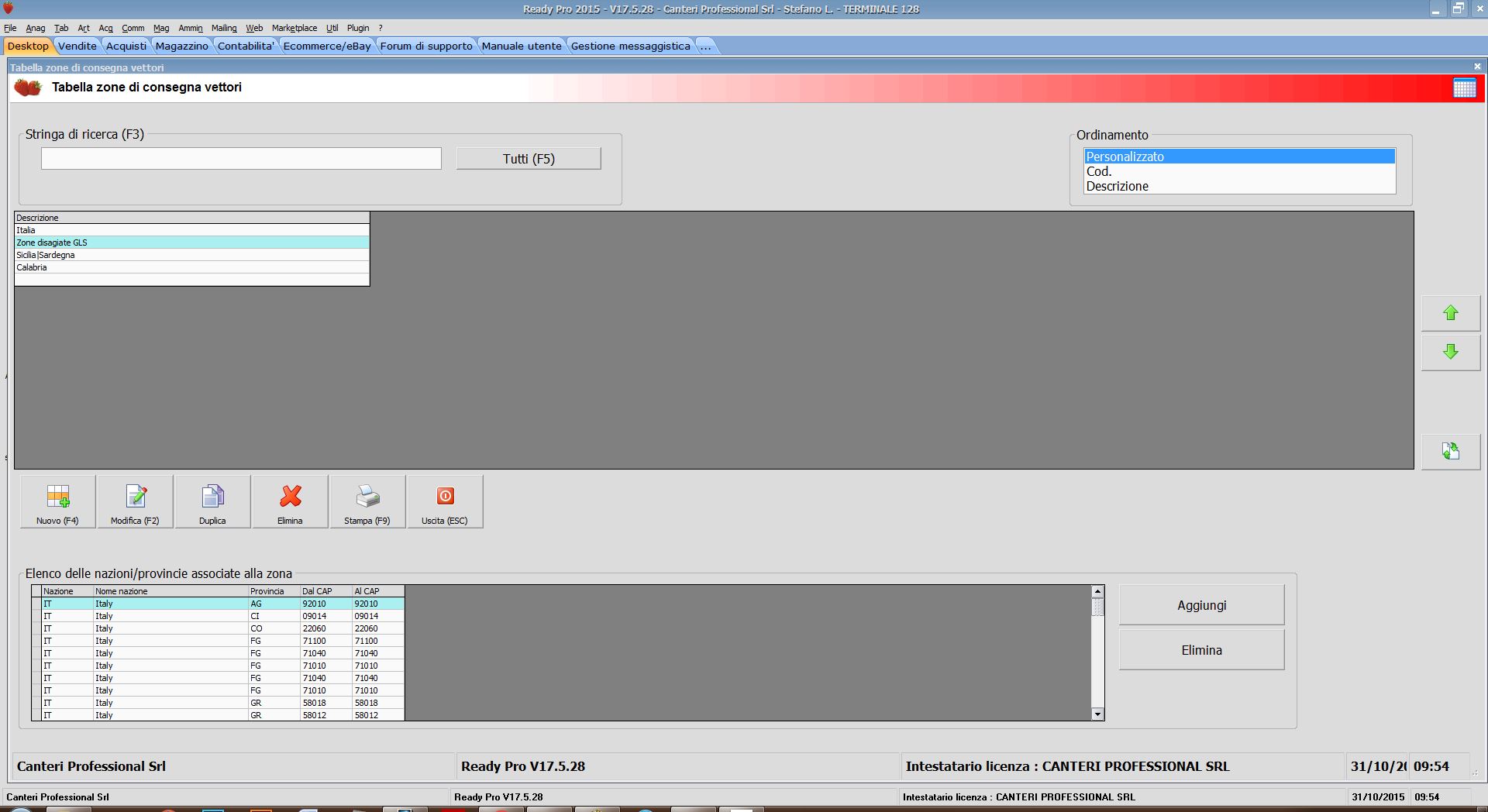
Task: Click the Nuovo (F4) new zone icon
Action: pyautogui.click(x=57, y=502)
